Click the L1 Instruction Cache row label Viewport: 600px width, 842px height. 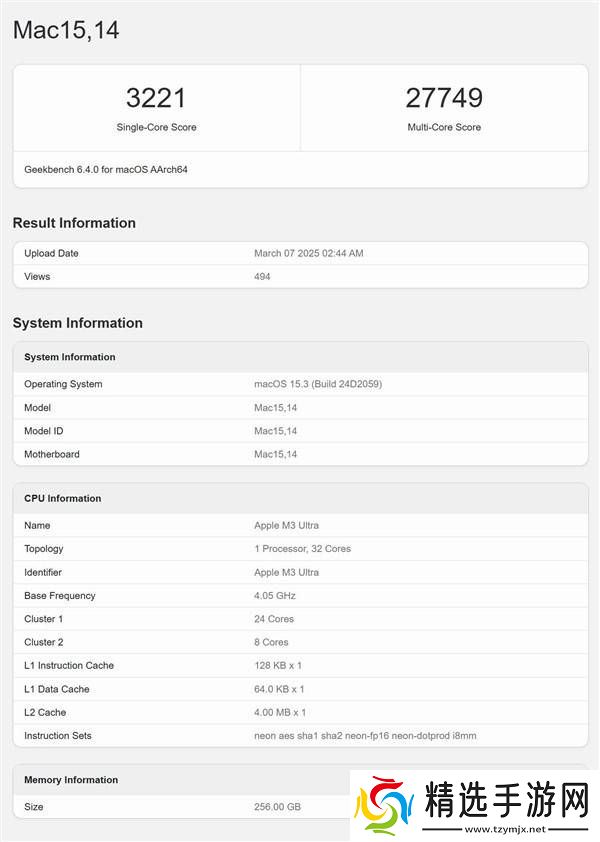(x=69, y=666)
